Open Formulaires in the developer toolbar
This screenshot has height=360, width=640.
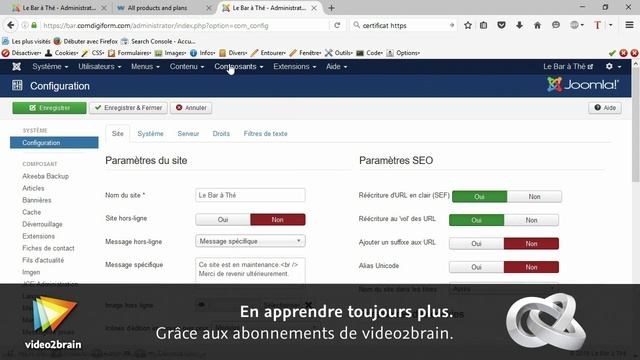point(130,53)
